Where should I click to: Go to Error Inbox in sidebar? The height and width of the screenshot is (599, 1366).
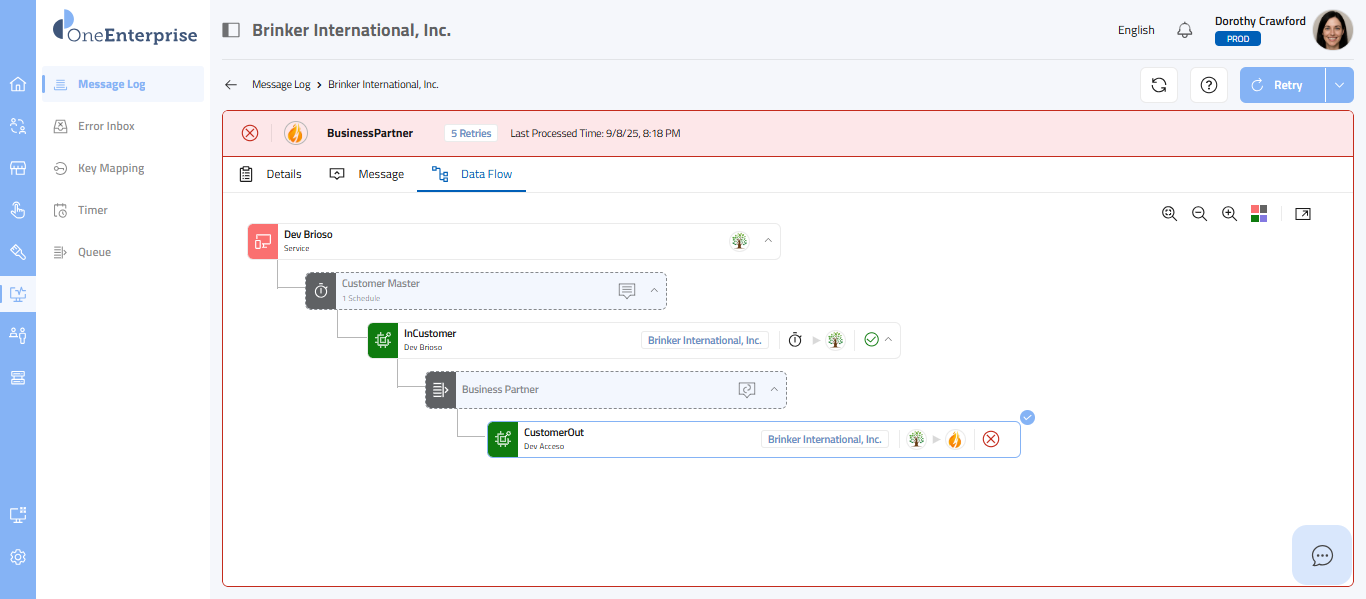pyautogui.click(x=106, y=126)
